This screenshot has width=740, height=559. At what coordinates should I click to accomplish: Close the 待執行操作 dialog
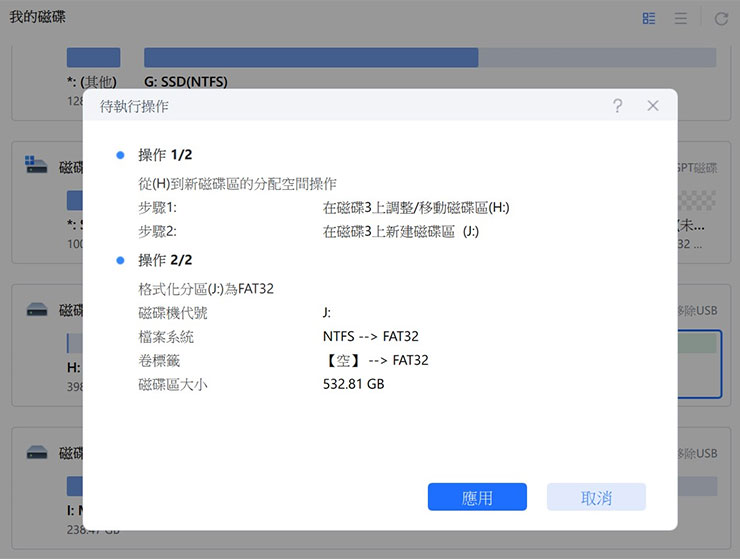(652, 105)
